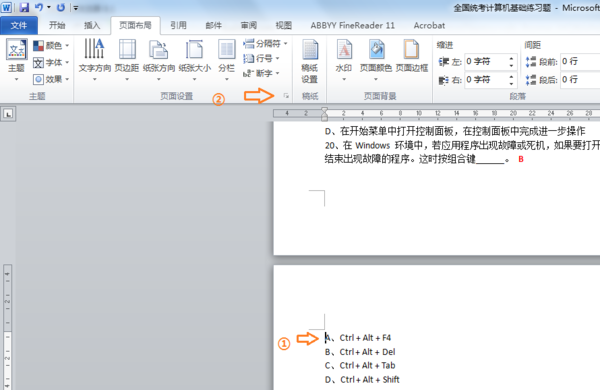Click the text line 'B、Ctrl + Alt + Del'
This screenshot has height=390, width=600.
click(360, 352)
